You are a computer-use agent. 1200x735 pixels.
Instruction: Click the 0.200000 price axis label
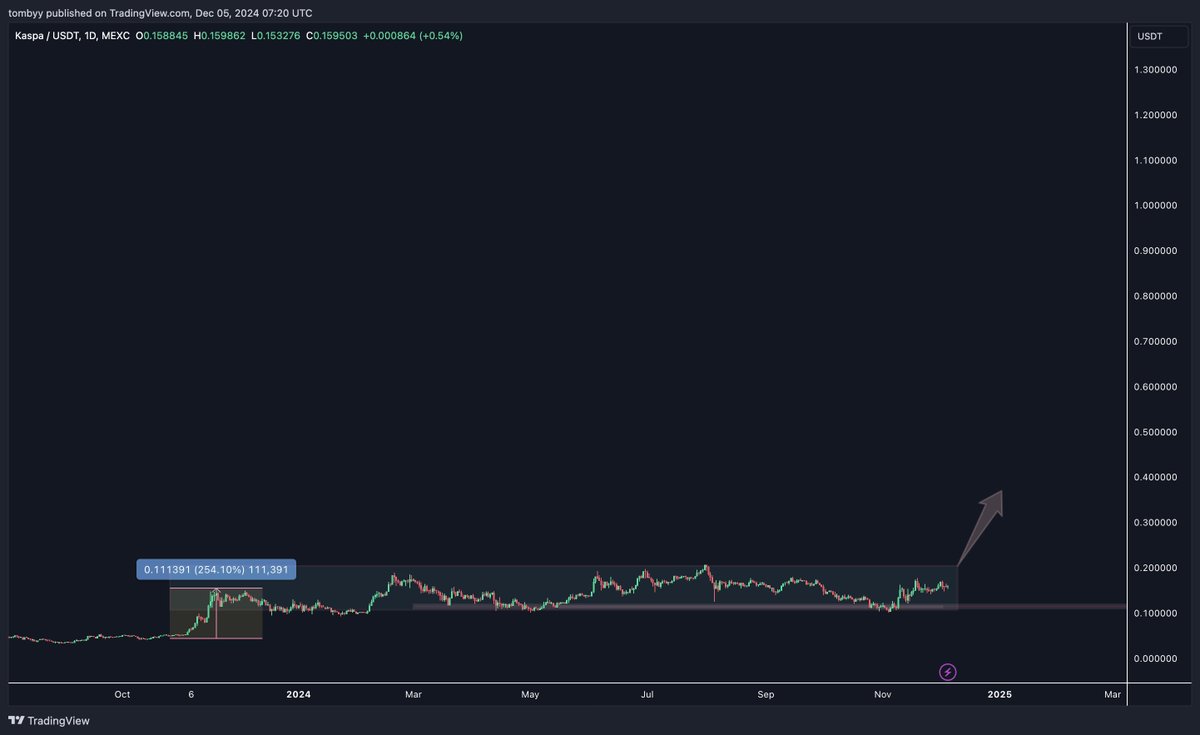(1157, 568)
